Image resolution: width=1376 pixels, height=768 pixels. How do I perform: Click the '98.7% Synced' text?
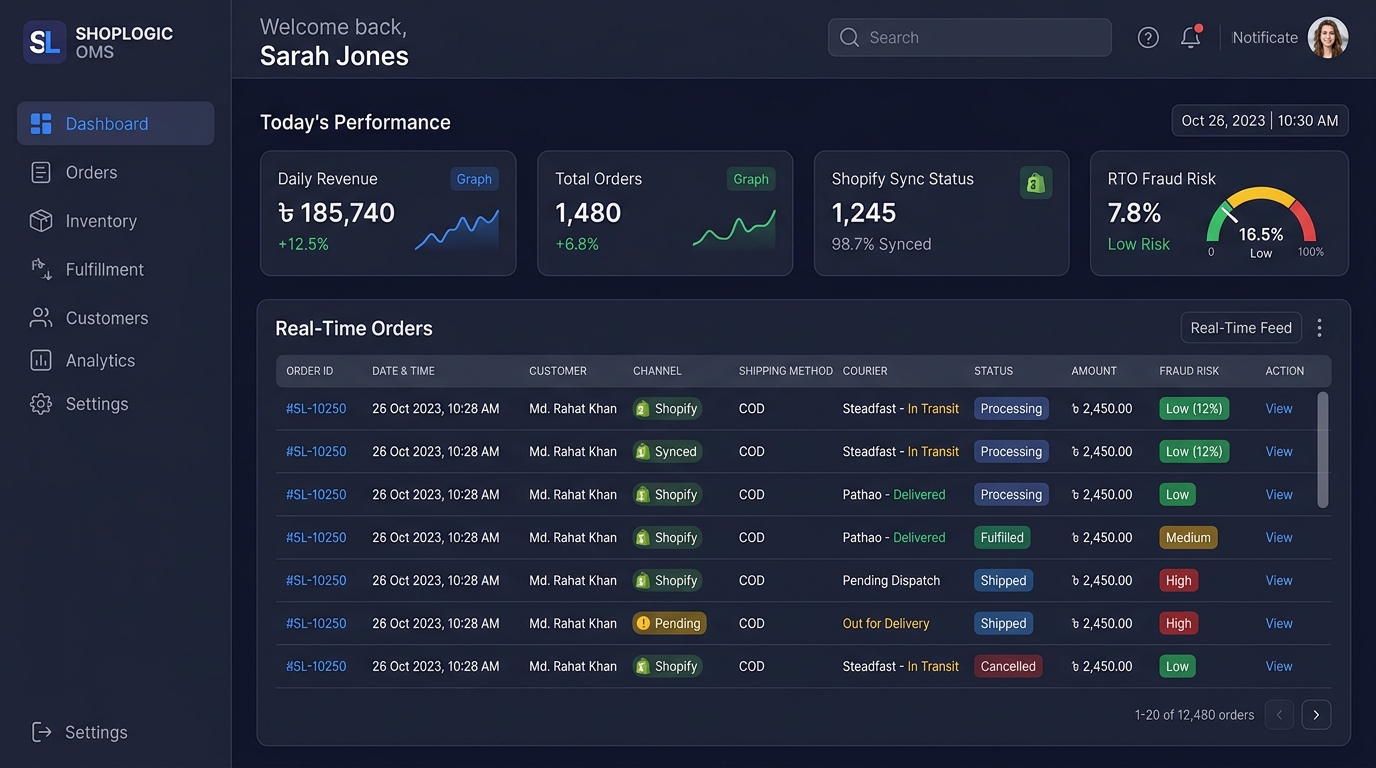click(881, 244)
